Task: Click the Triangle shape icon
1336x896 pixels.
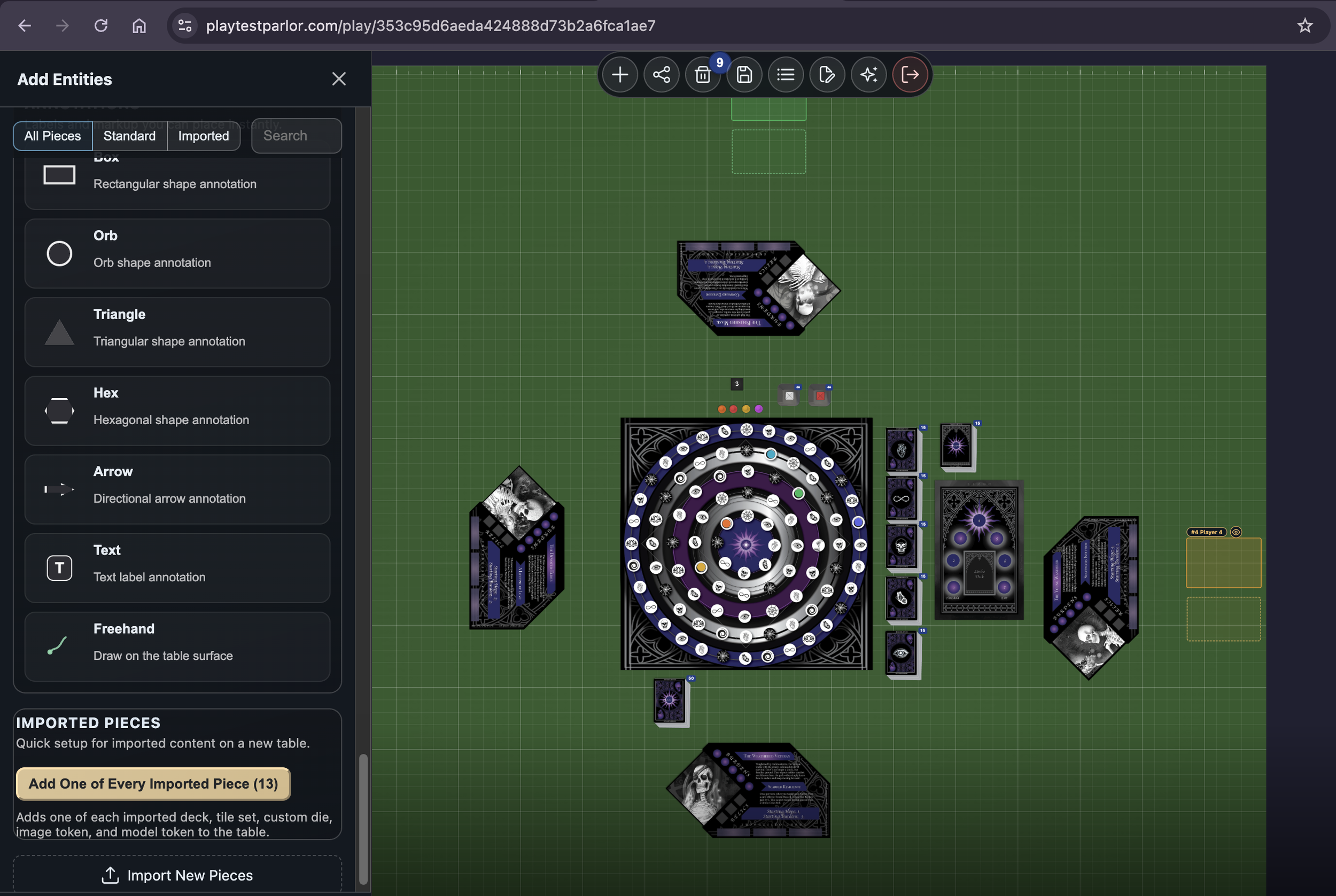Action: pyautogui.click(x=59, y=332)
